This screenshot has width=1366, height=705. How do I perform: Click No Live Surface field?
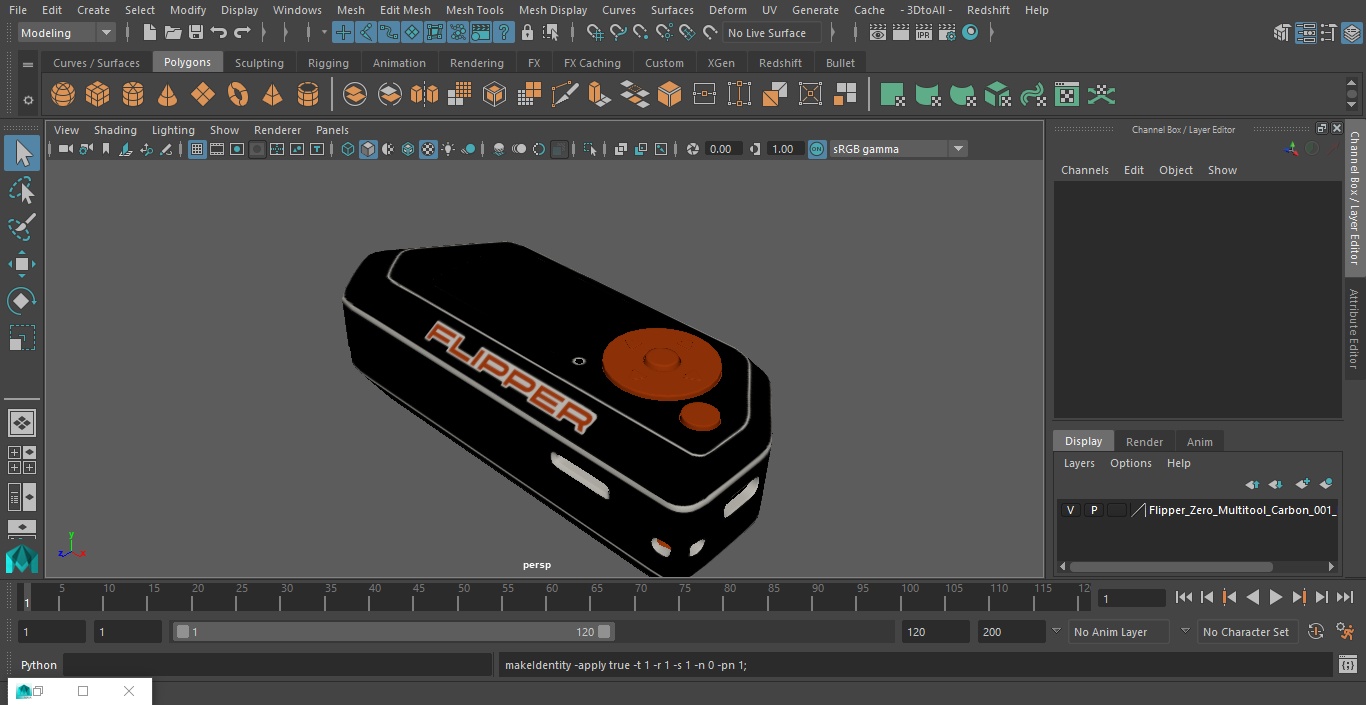click(771, 33)
